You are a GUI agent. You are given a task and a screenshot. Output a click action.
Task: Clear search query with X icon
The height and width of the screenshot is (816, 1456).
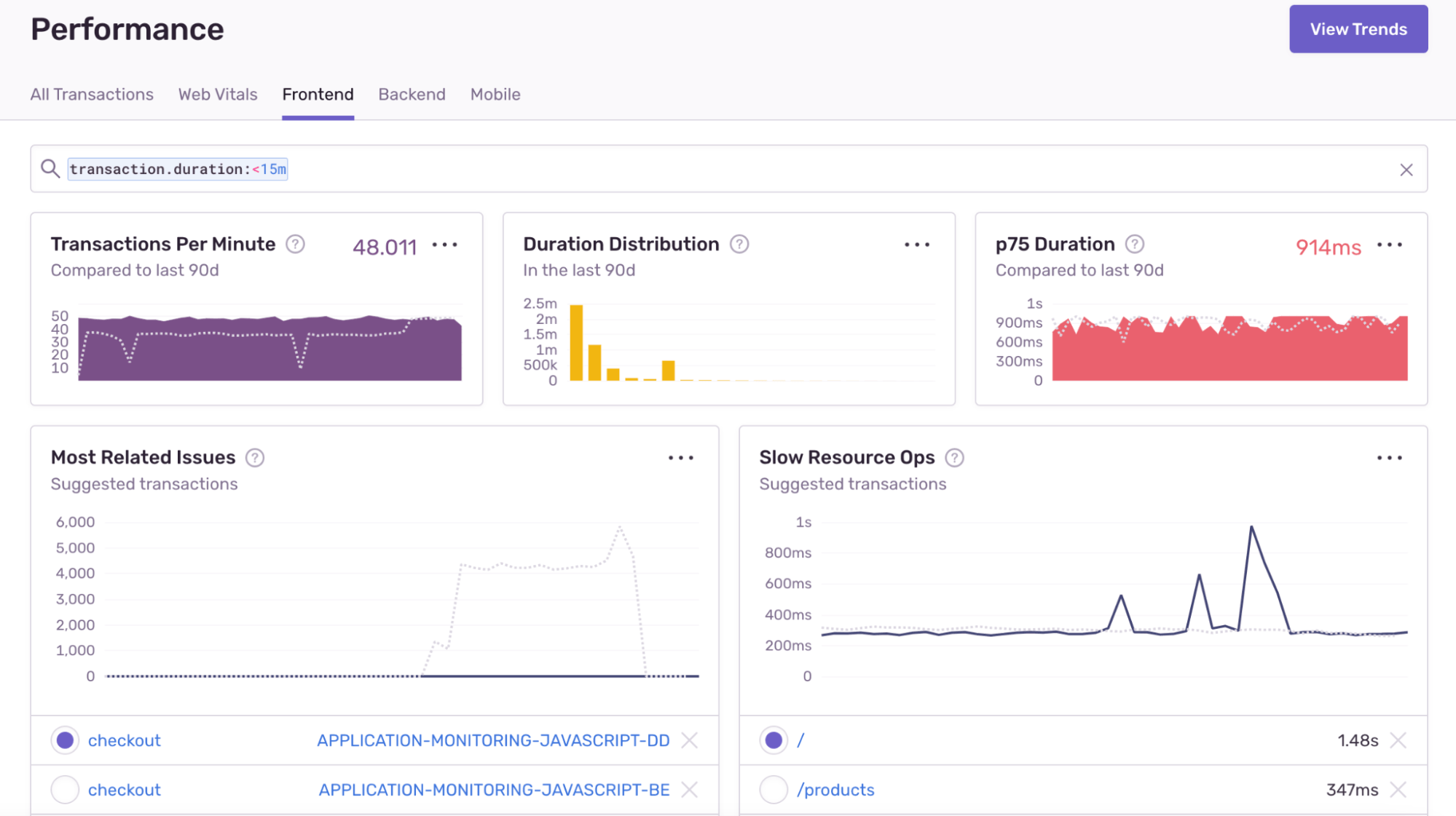click(x=1406, y=170)
